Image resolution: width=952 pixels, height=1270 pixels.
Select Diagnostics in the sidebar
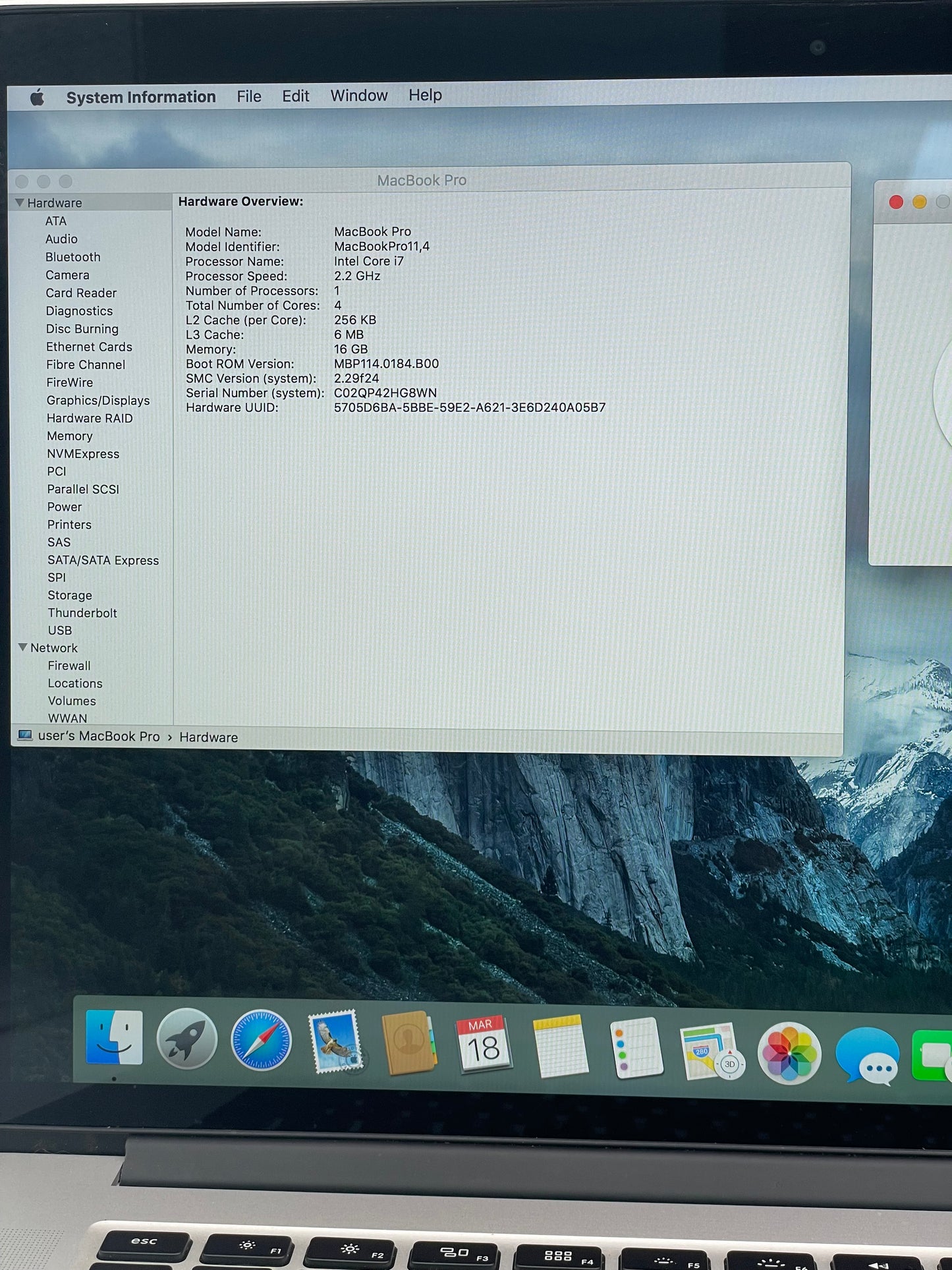coord(79,310)
